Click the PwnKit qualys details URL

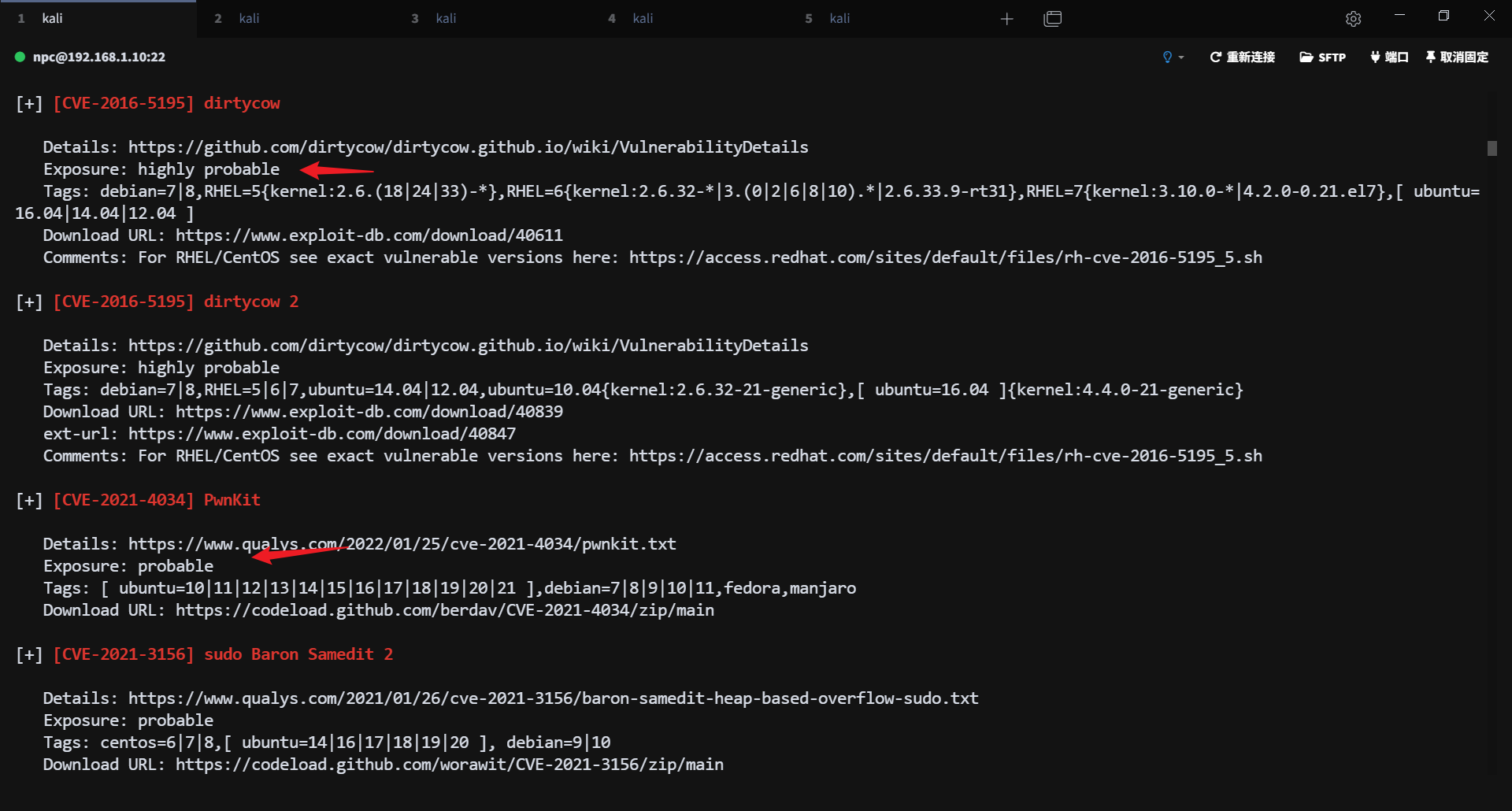pos(402,544)
